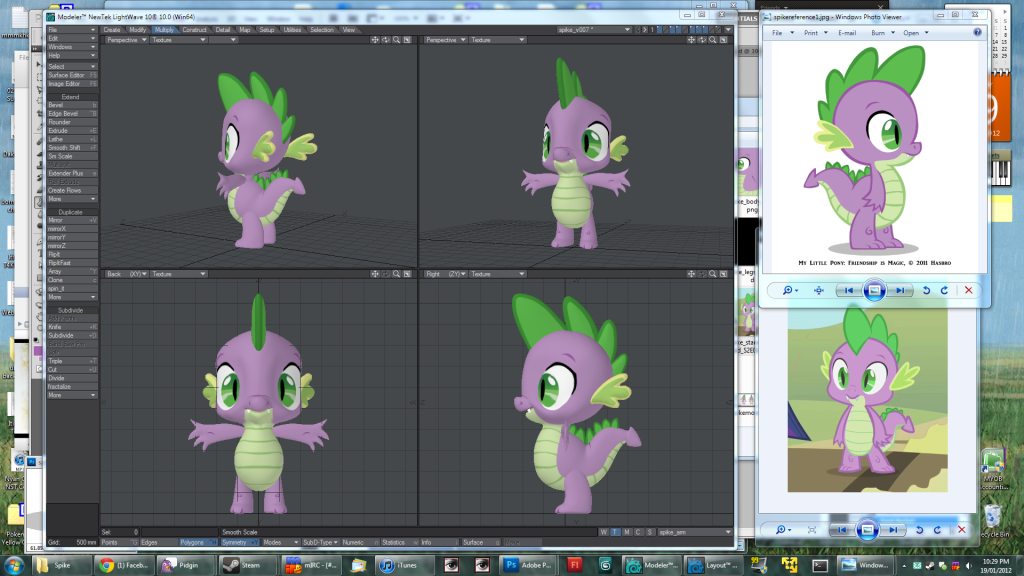This screenshot has width=1024, height=576.
Task: Toggle the C color map button
Action: point(638,532)
